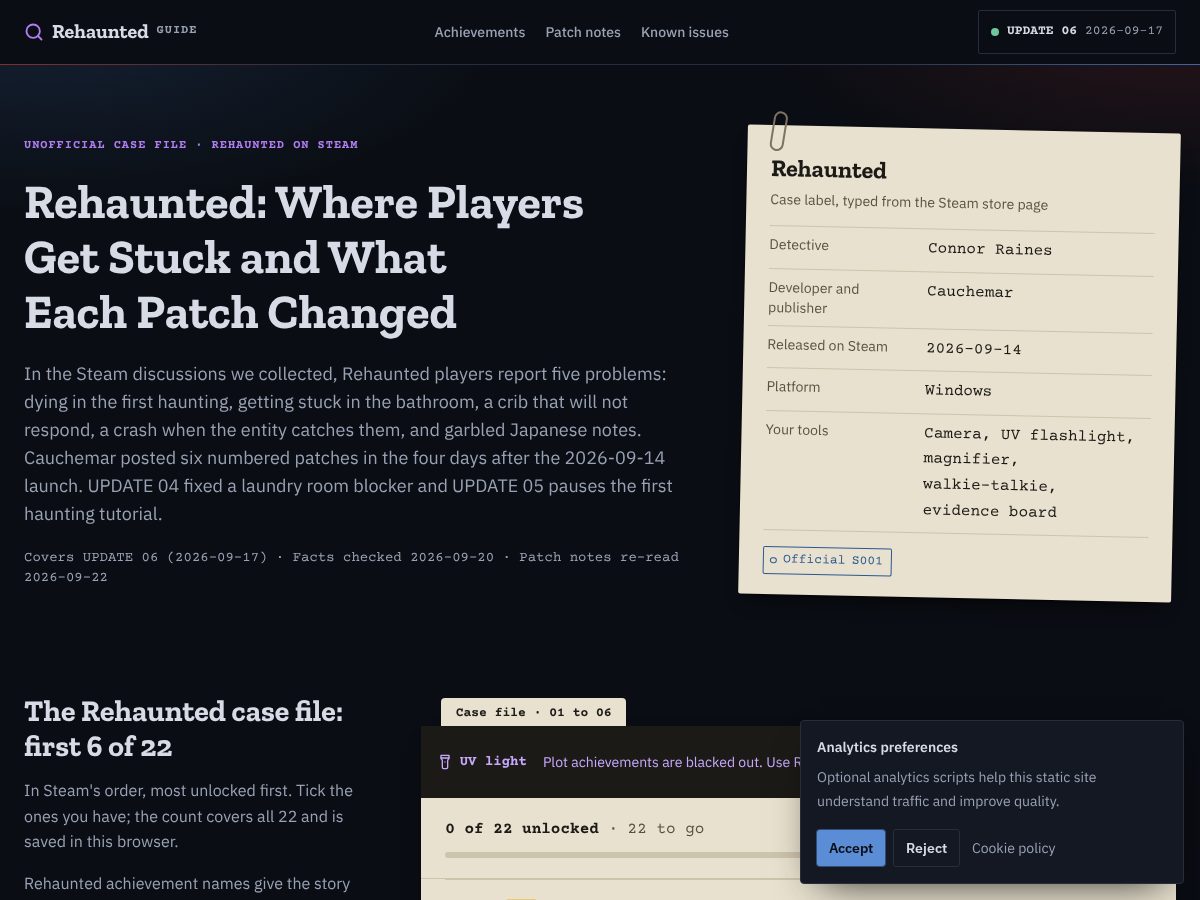Click the 'Released on Steam' row label

click(827, 346)
